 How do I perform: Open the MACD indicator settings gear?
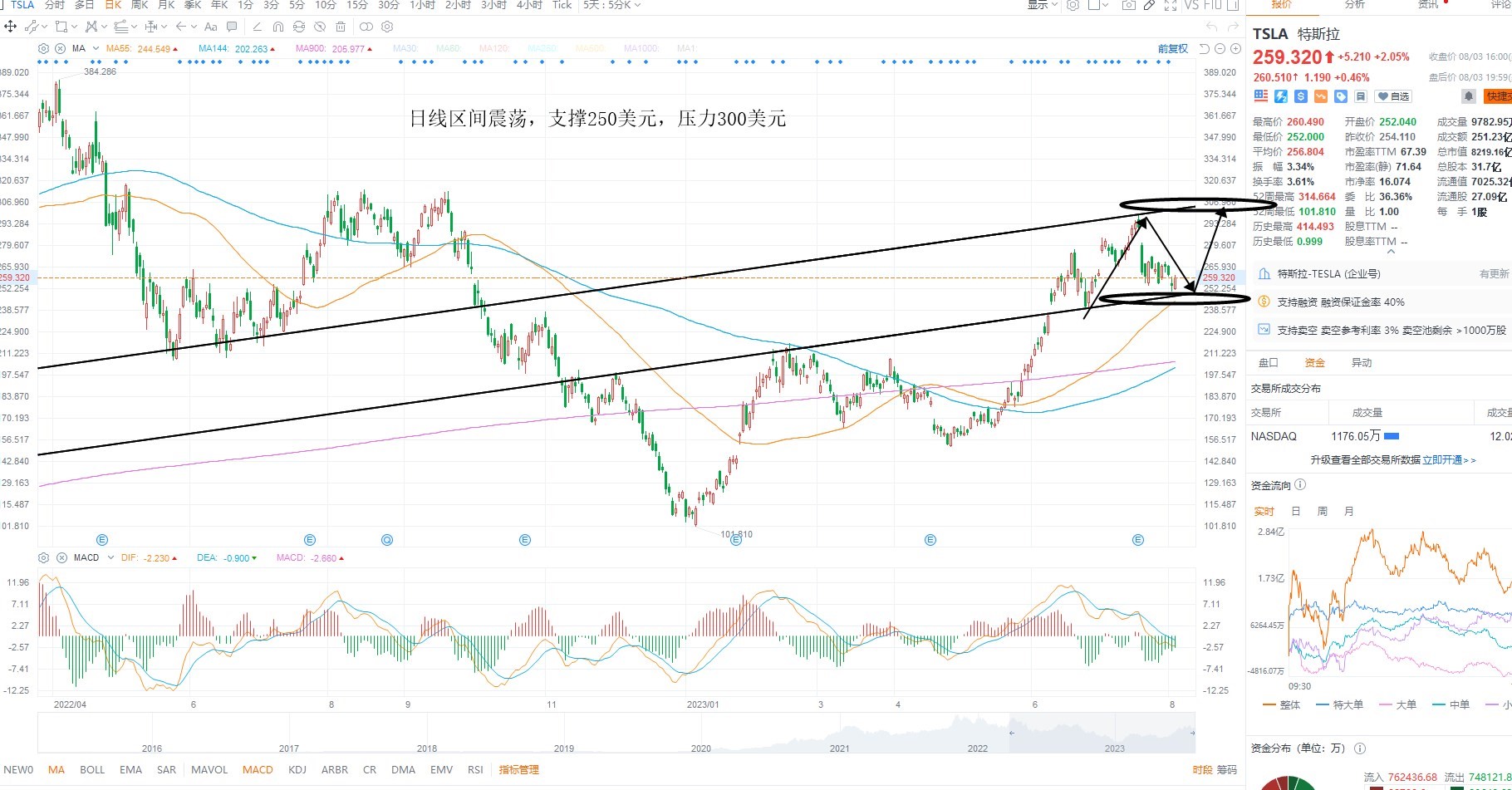click(x=44, y=558)
